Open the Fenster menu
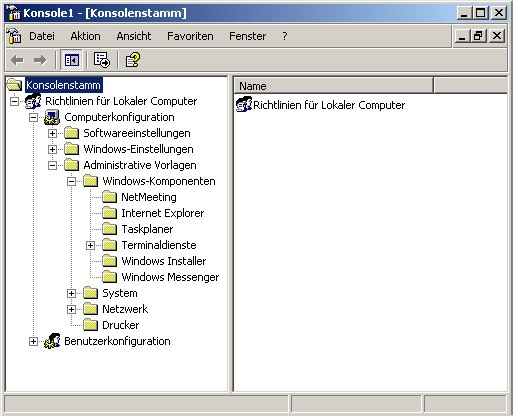This screenshot has height=416, width=513. (x=248, y=36)
